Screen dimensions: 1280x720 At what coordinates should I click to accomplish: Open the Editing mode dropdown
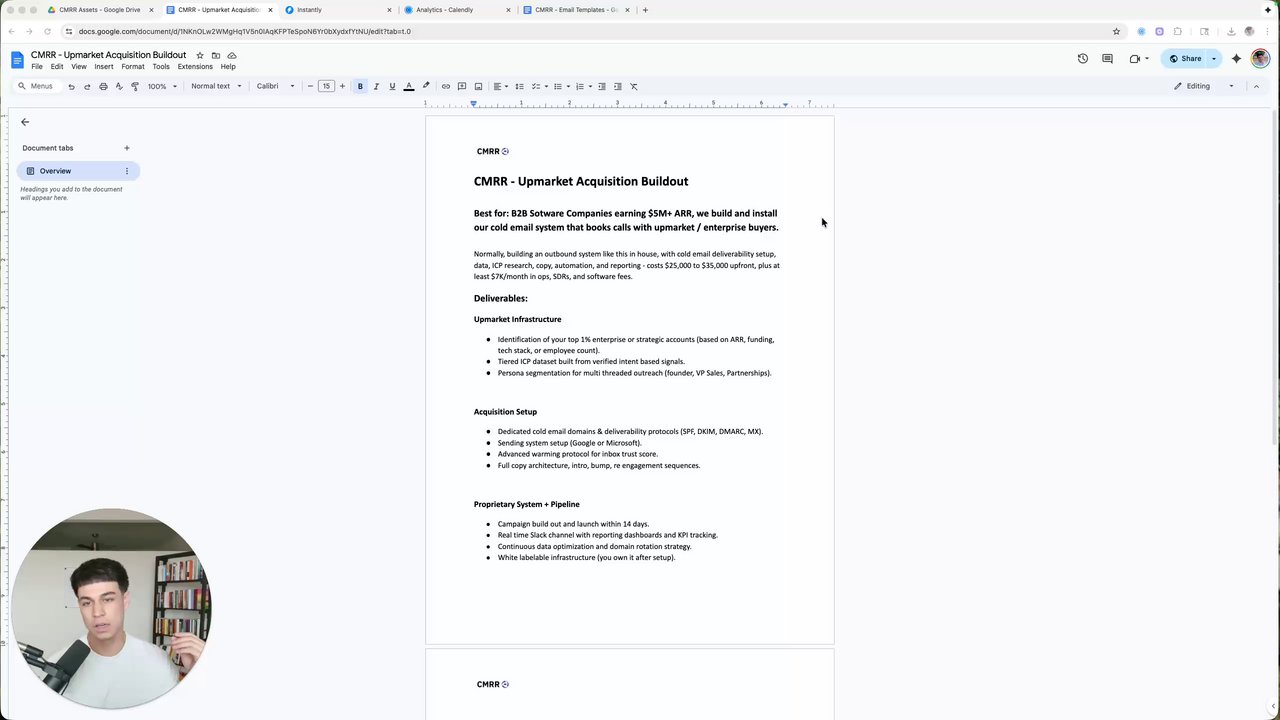coord(1205,86)
